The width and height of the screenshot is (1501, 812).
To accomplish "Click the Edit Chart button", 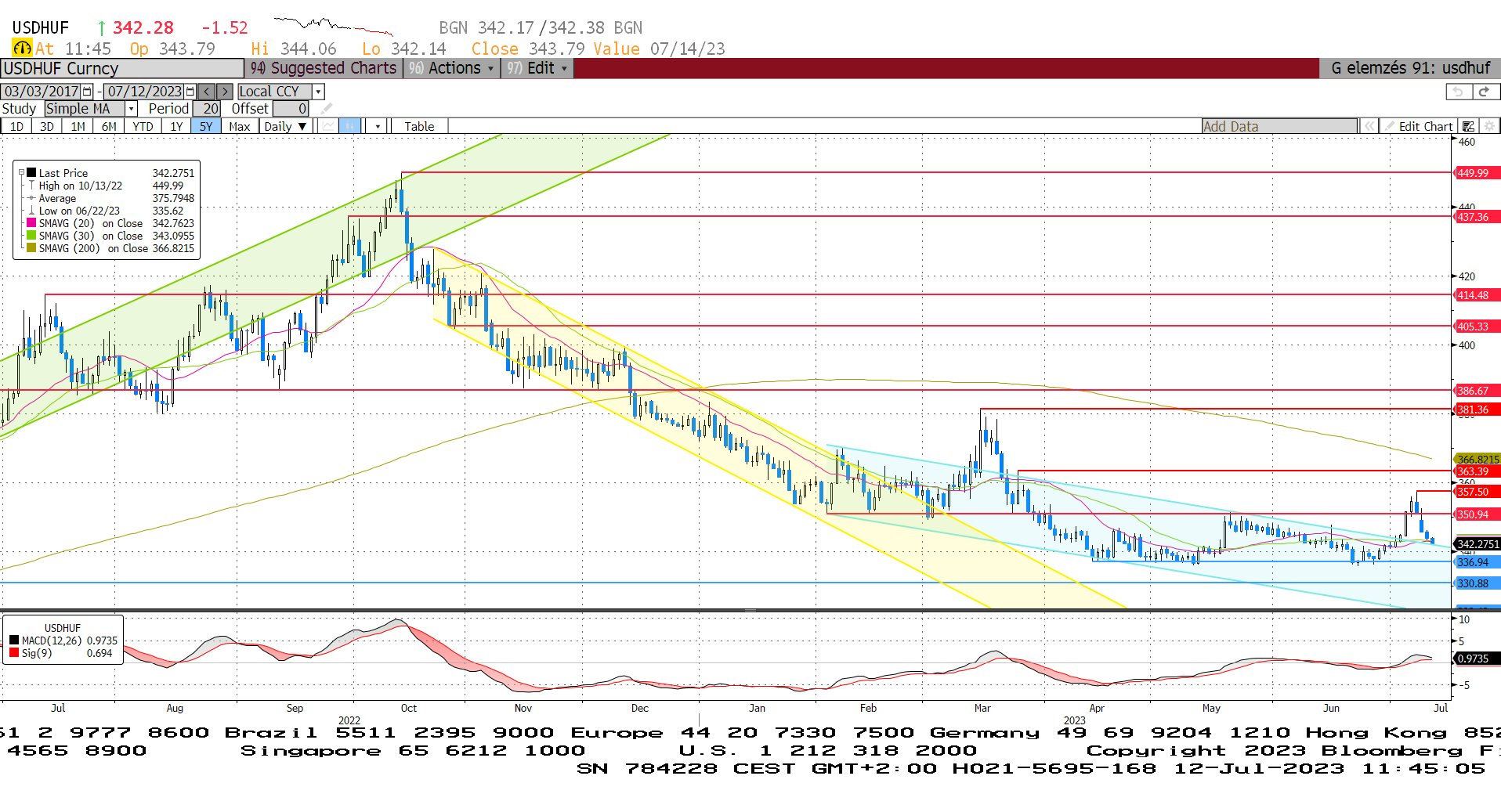I will (x=1419, y=126).
